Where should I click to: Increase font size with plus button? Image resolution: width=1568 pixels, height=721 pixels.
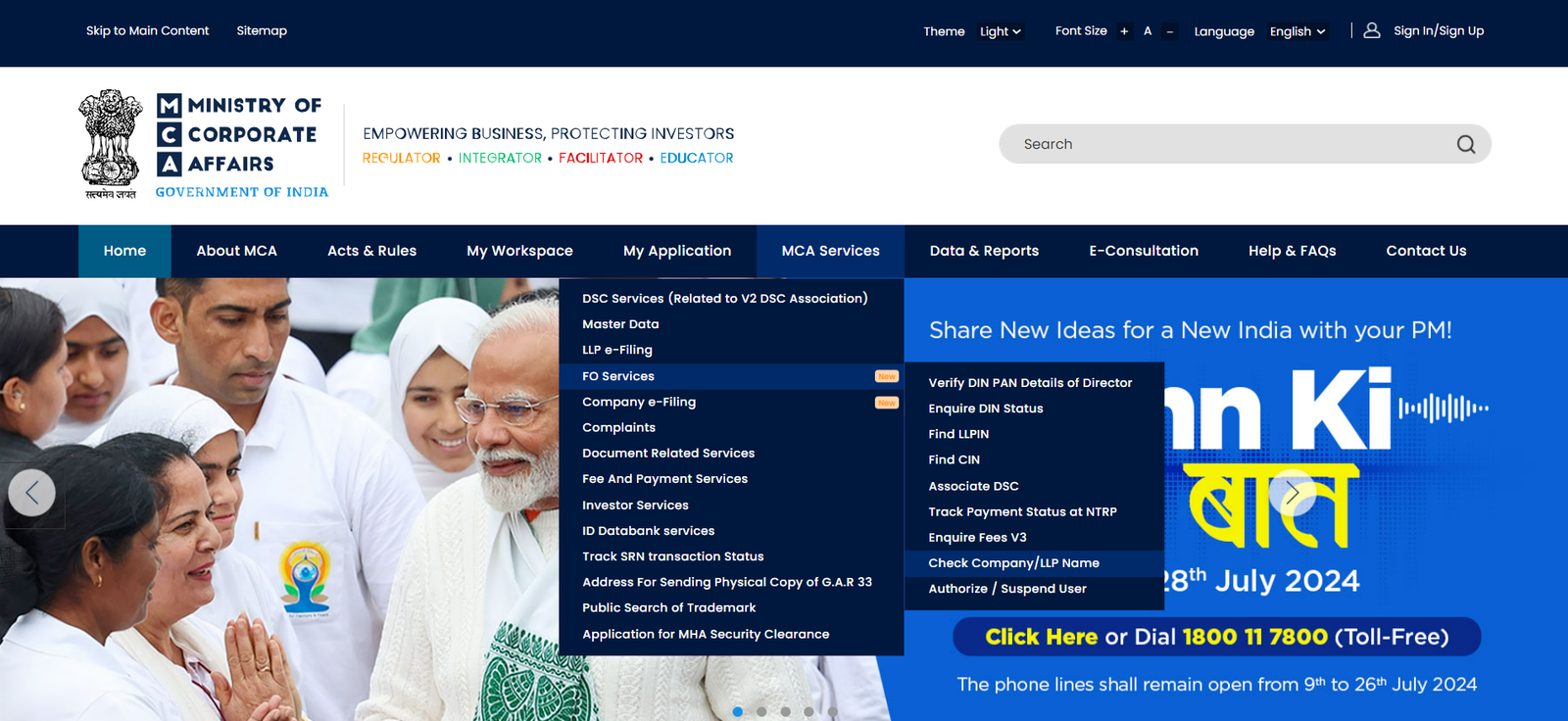click(1124, 31)
